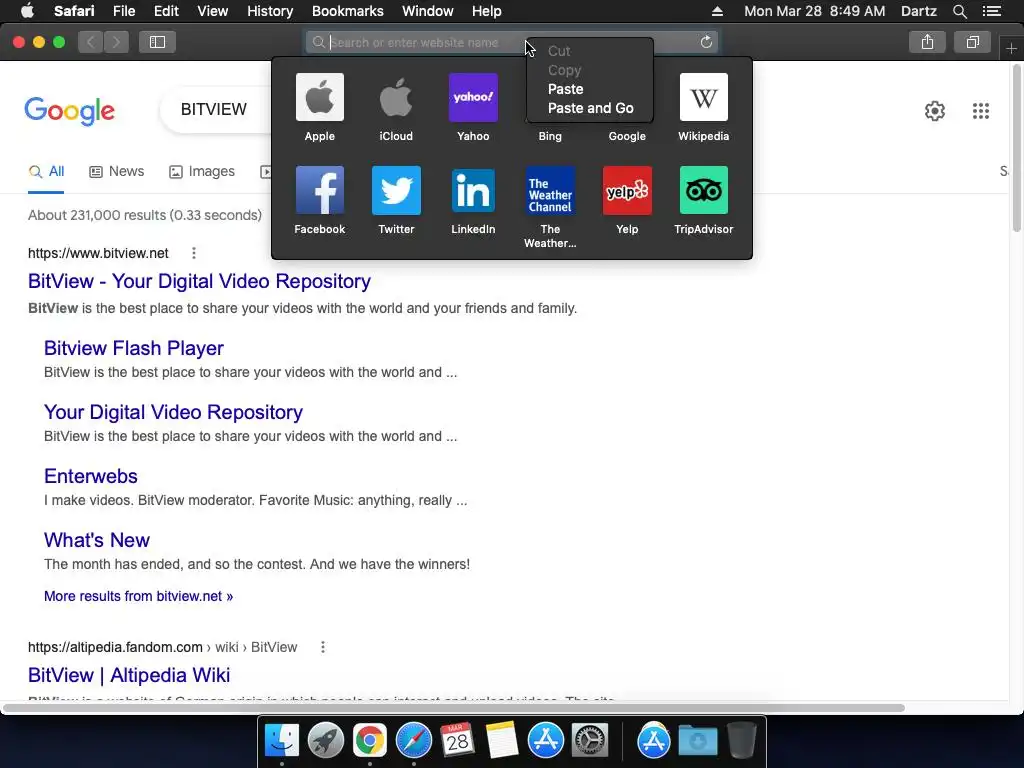The image size is (1024, 768).
Task: Click the eject icon in menu bar
Action: [x=717, y=11]
